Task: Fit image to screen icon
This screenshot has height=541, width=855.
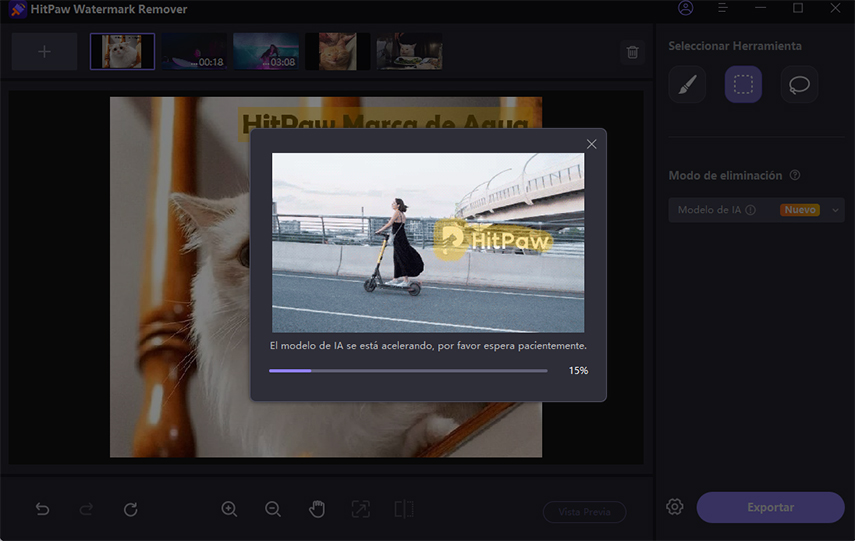Action: (360, 509)
